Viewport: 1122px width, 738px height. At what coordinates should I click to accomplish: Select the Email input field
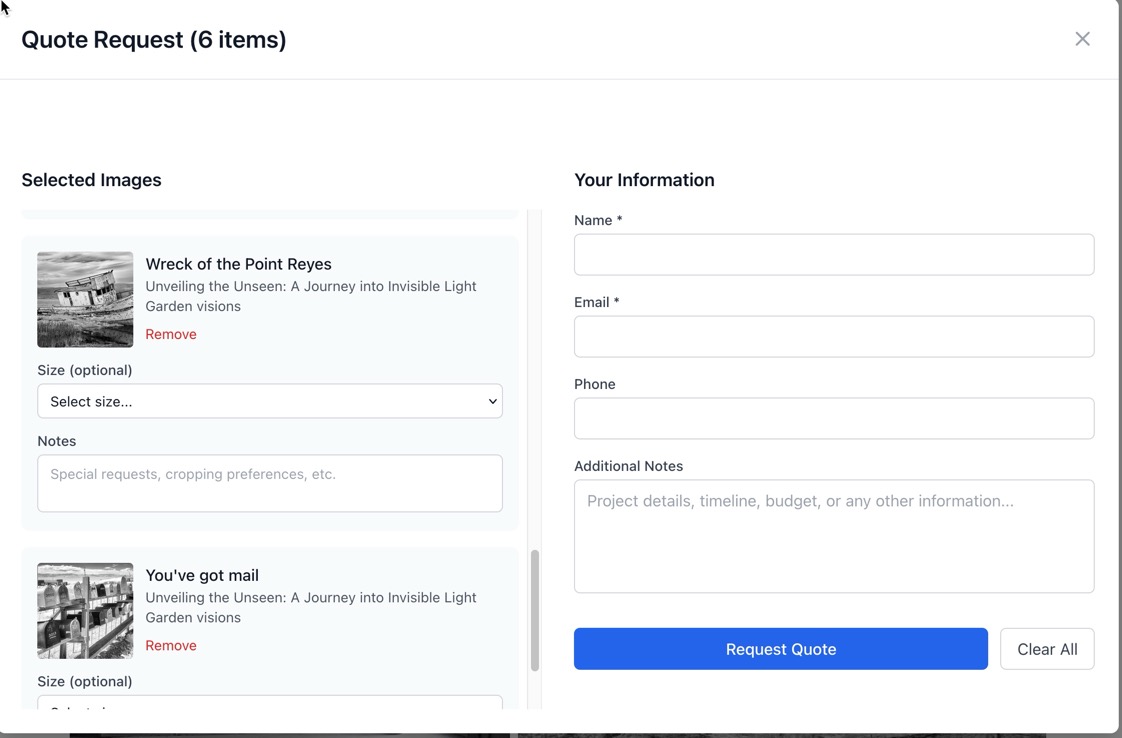pyautogui.click(x=833, y=337)
